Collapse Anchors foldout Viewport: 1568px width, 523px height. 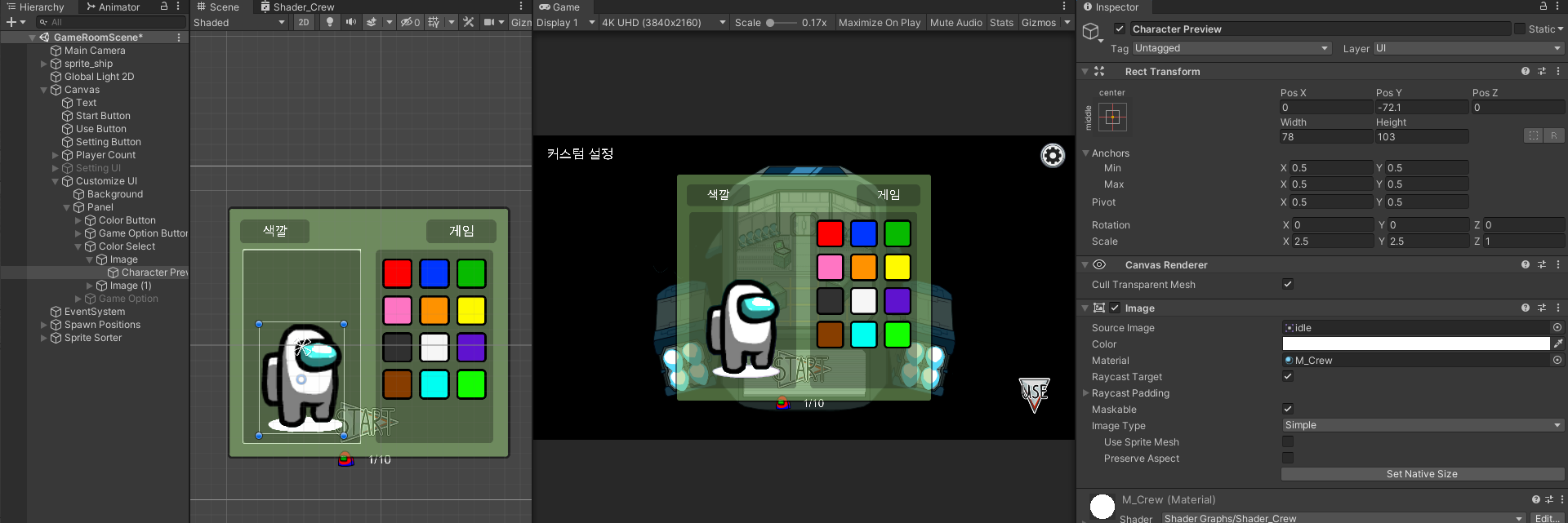tap(1086, 153)
